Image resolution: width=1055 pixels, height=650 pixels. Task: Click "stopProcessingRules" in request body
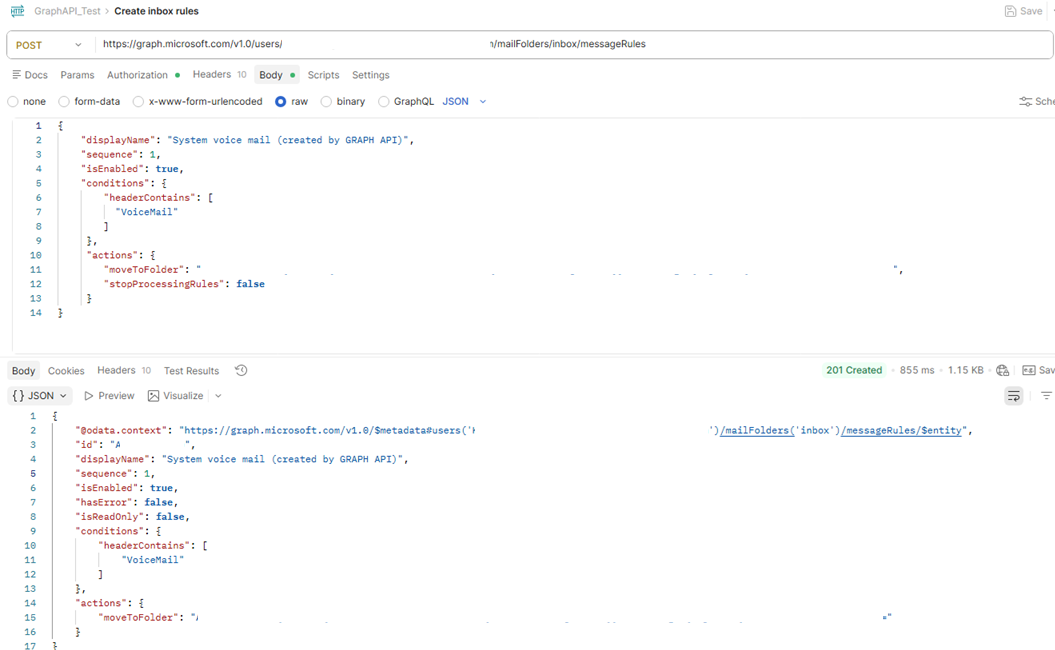165,284
